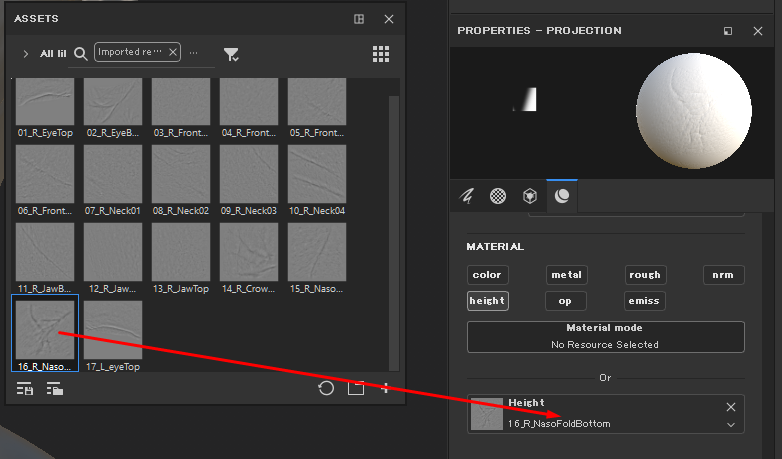
Task: Select the 14_R_Crow... asset thumbnail
Action: (x=249, y=252)
